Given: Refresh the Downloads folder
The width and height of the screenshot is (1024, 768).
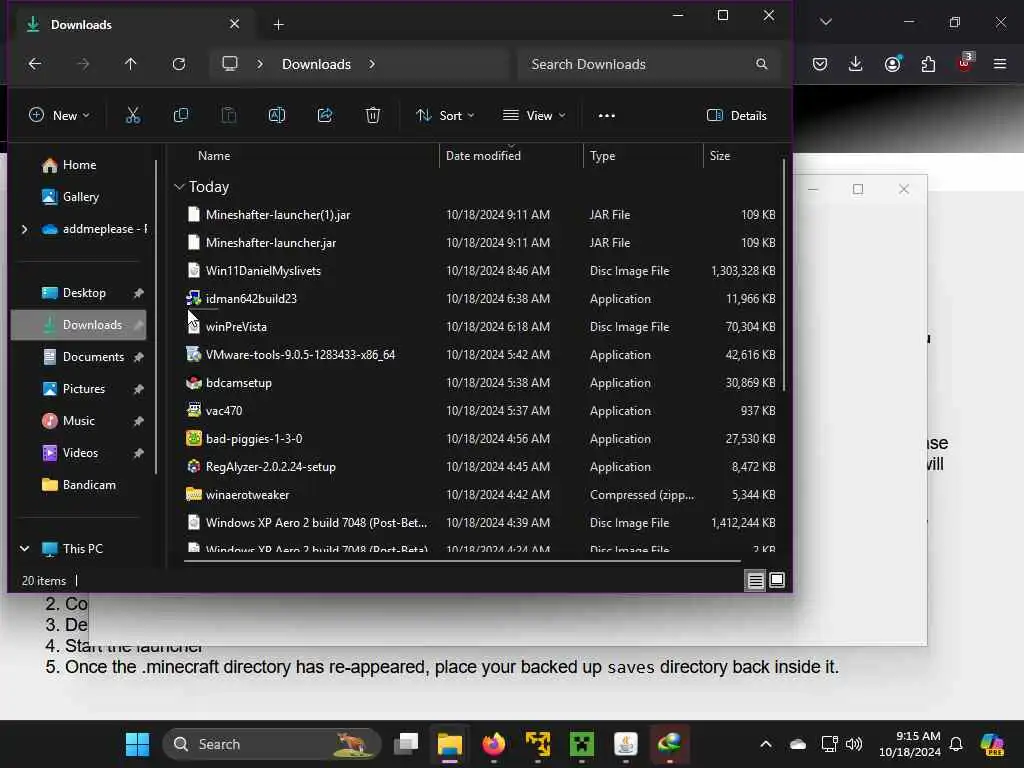Looking at the screenshot, I should tap(179, 64).
